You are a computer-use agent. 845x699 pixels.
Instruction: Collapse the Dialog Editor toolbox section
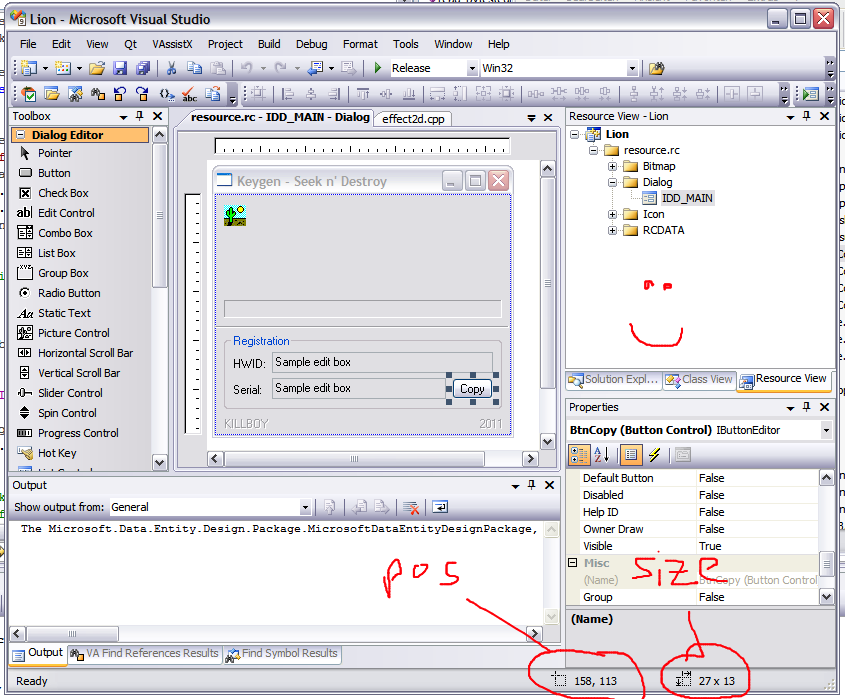(20, 135)
